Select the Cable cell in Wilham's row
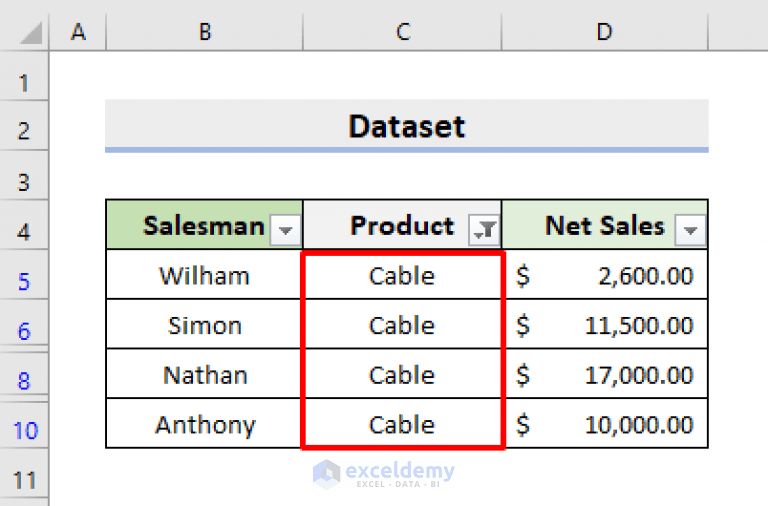This screenshot has height=506, width=768. tap(402, 275)
